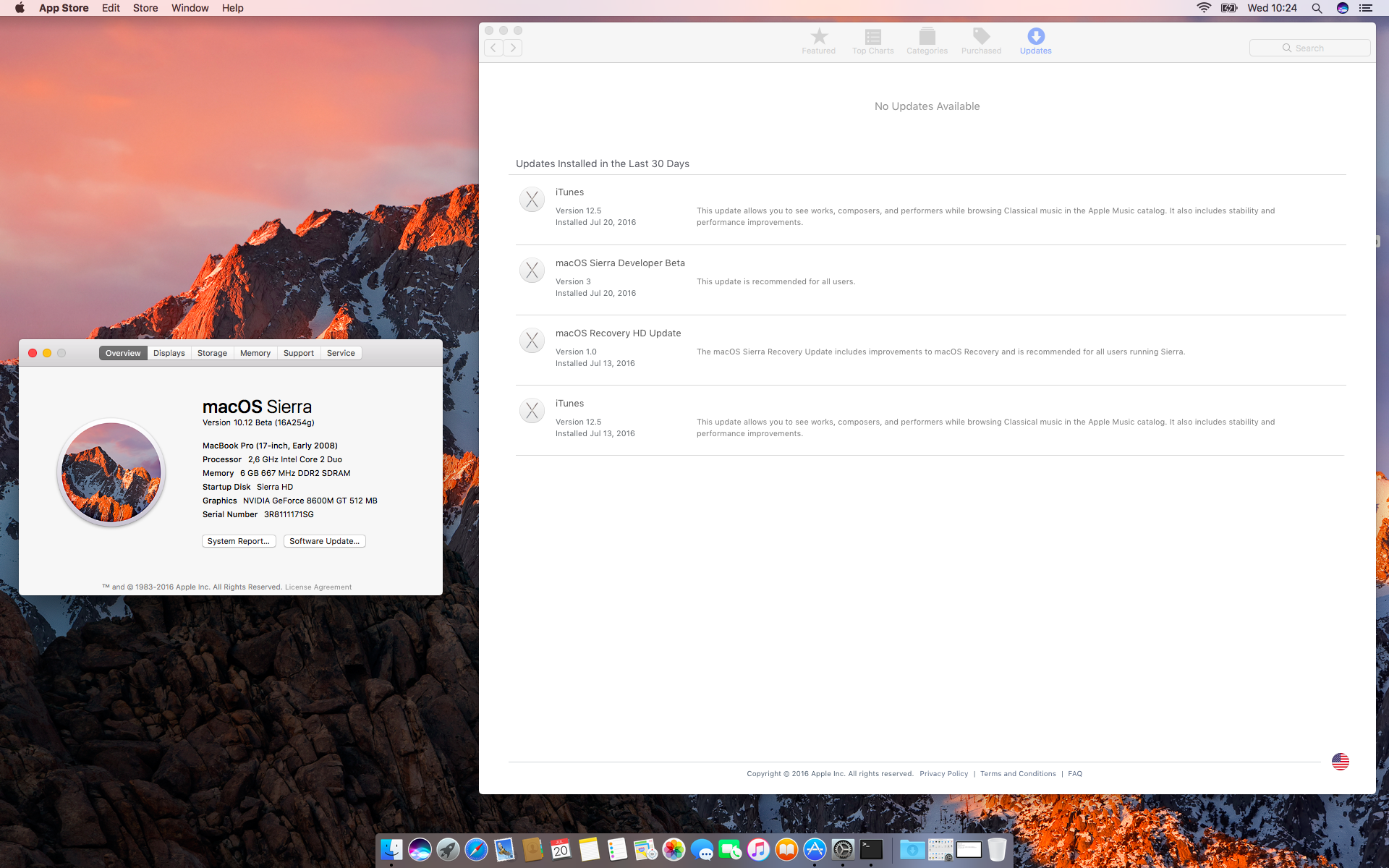This screenshot has height=868, width=1389.
Task: Open the Terms and Conditions link
Action: [x=1018, y=773]
